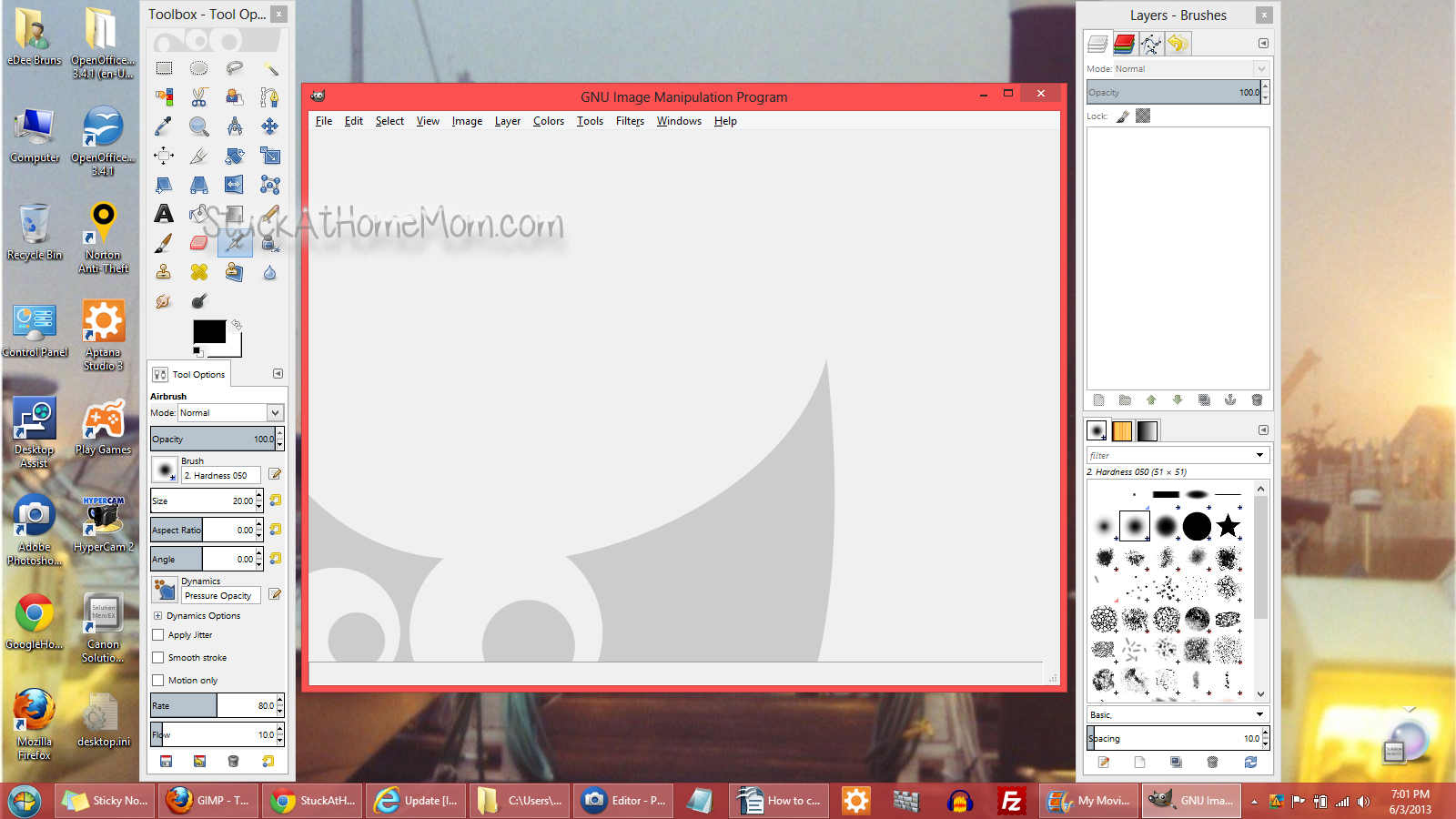Select the Paintbrush tool
Screen dimensions: 1456x819
pyautogui.click(x=164, y=243)
